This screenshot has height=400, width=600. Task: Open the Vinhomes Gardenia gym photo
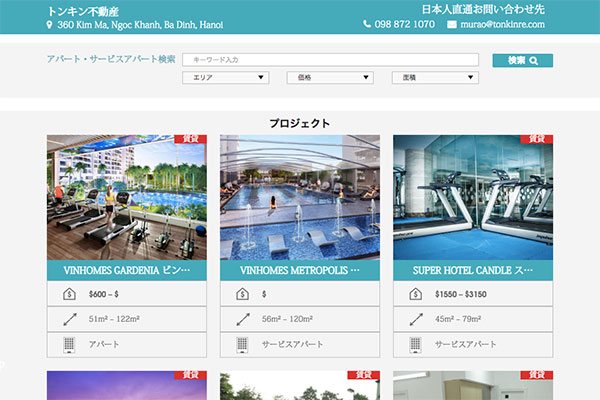127,198
